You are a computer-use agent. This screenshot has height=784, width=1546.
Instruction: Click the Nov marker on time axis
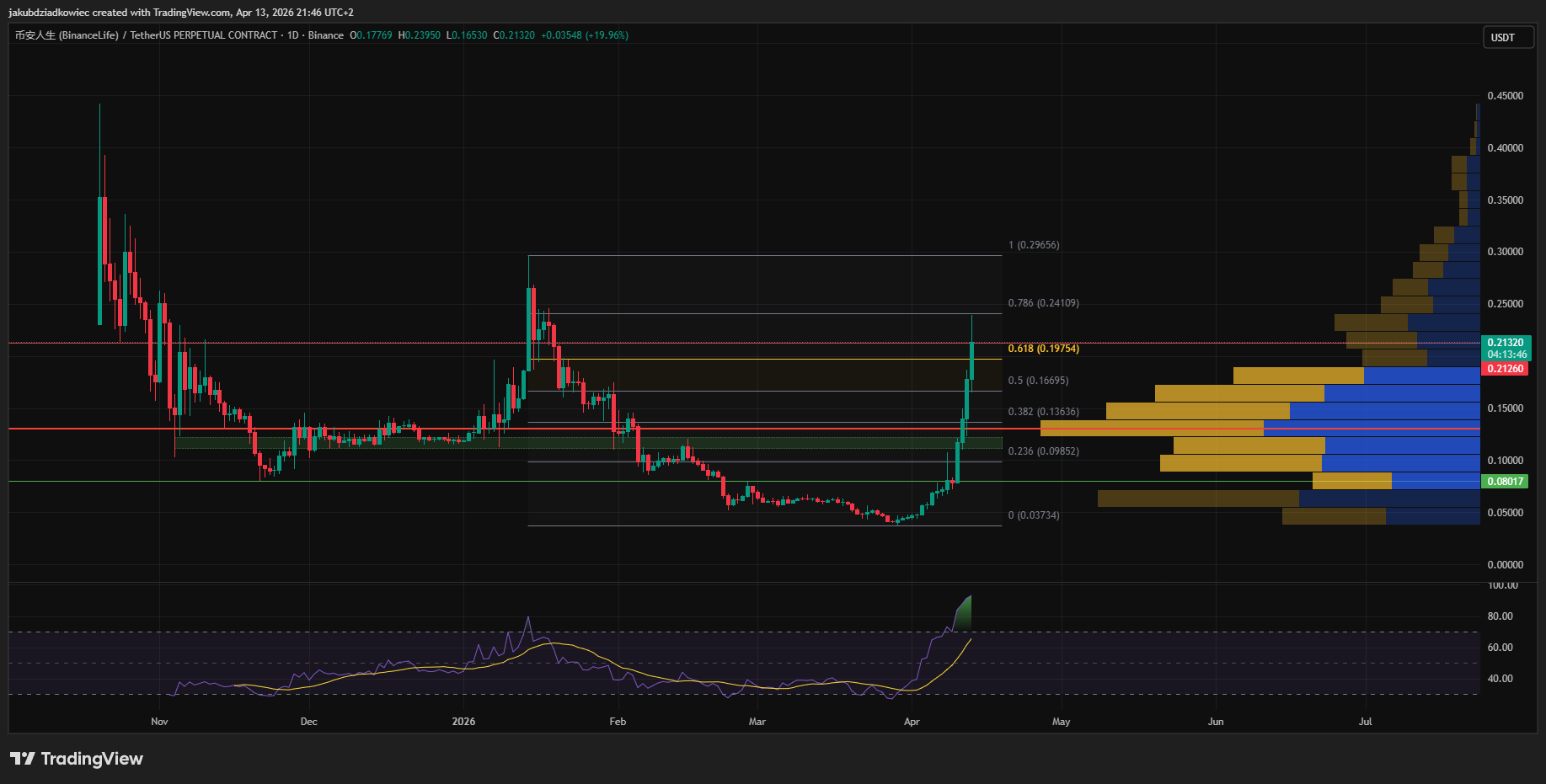point(159,722)
